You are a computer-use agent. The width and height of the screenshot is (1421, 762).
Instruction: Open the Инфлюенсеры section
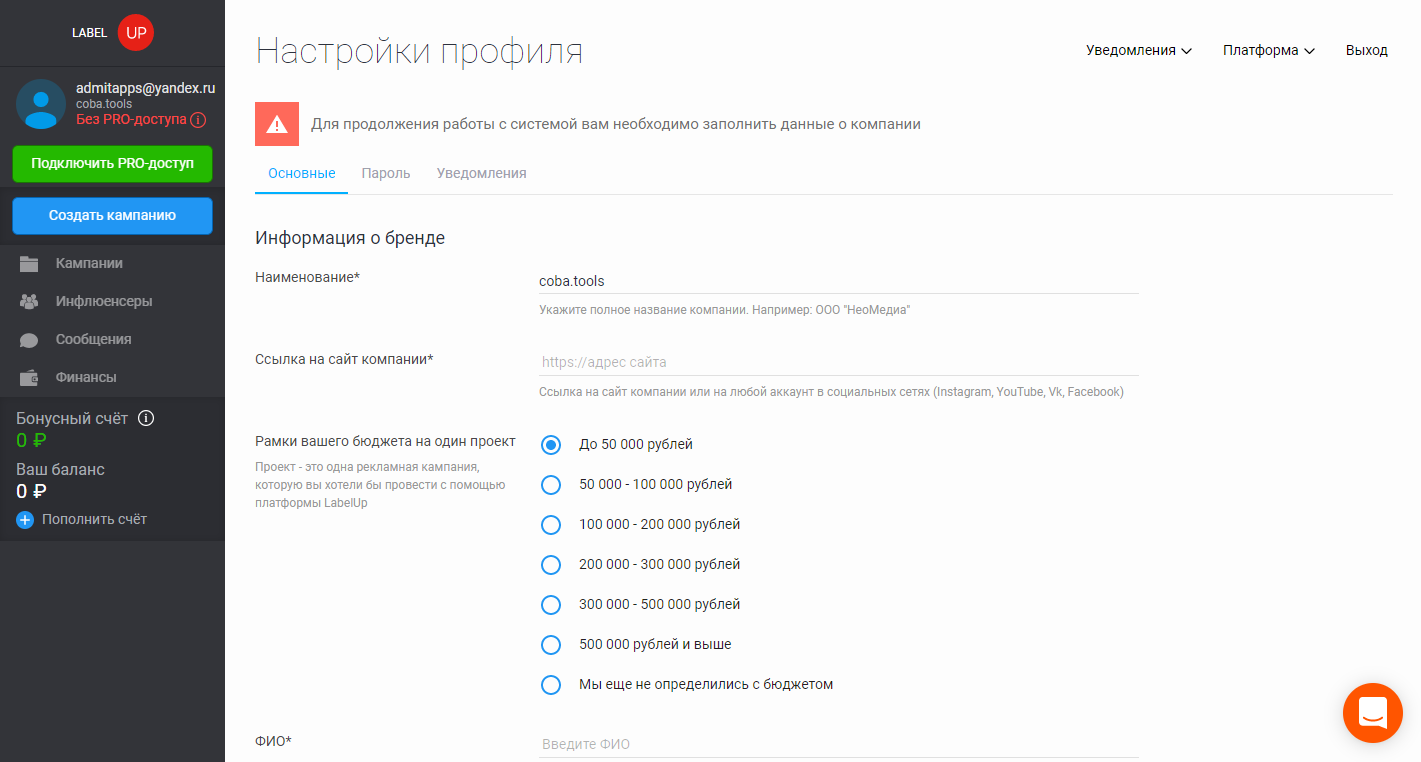pos(105,301)
